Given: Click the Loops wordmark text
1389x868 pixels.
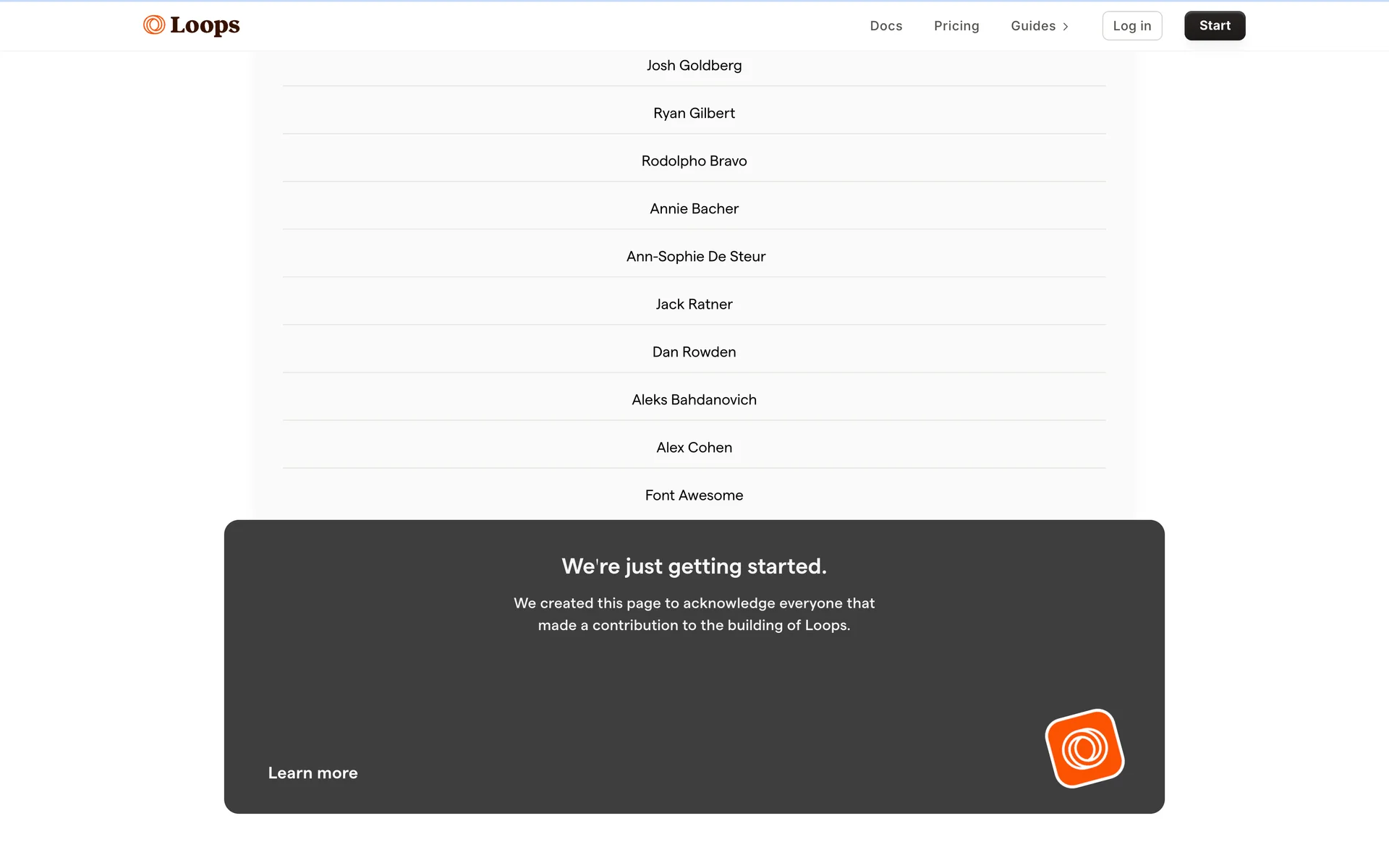Looking at the screenshot, I should [x=205, y=25].
